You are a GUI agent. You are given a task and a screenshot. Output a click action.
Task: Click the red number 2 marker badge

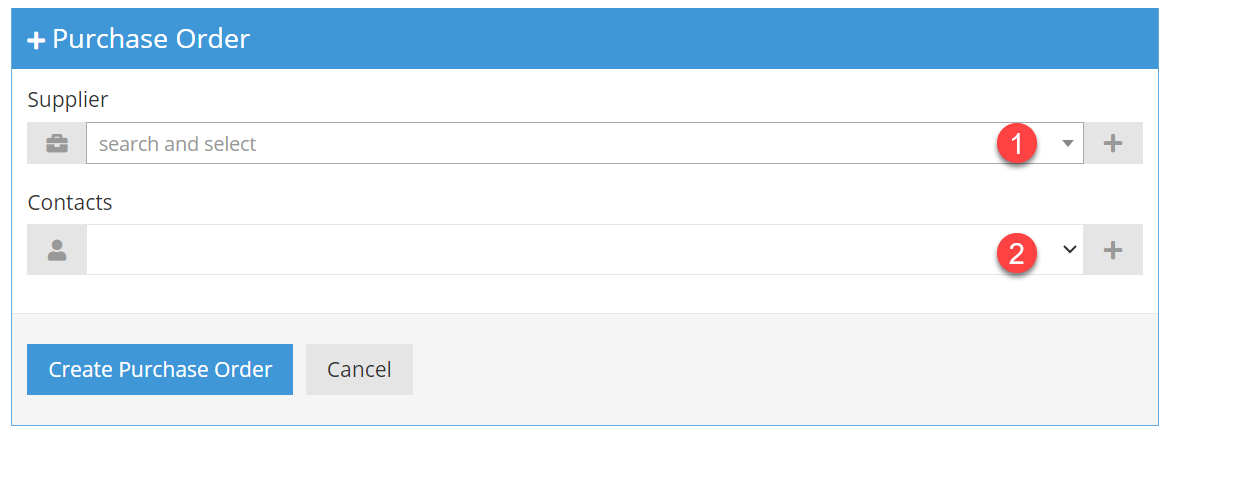pyautogui.click(x=1017, y=253)
